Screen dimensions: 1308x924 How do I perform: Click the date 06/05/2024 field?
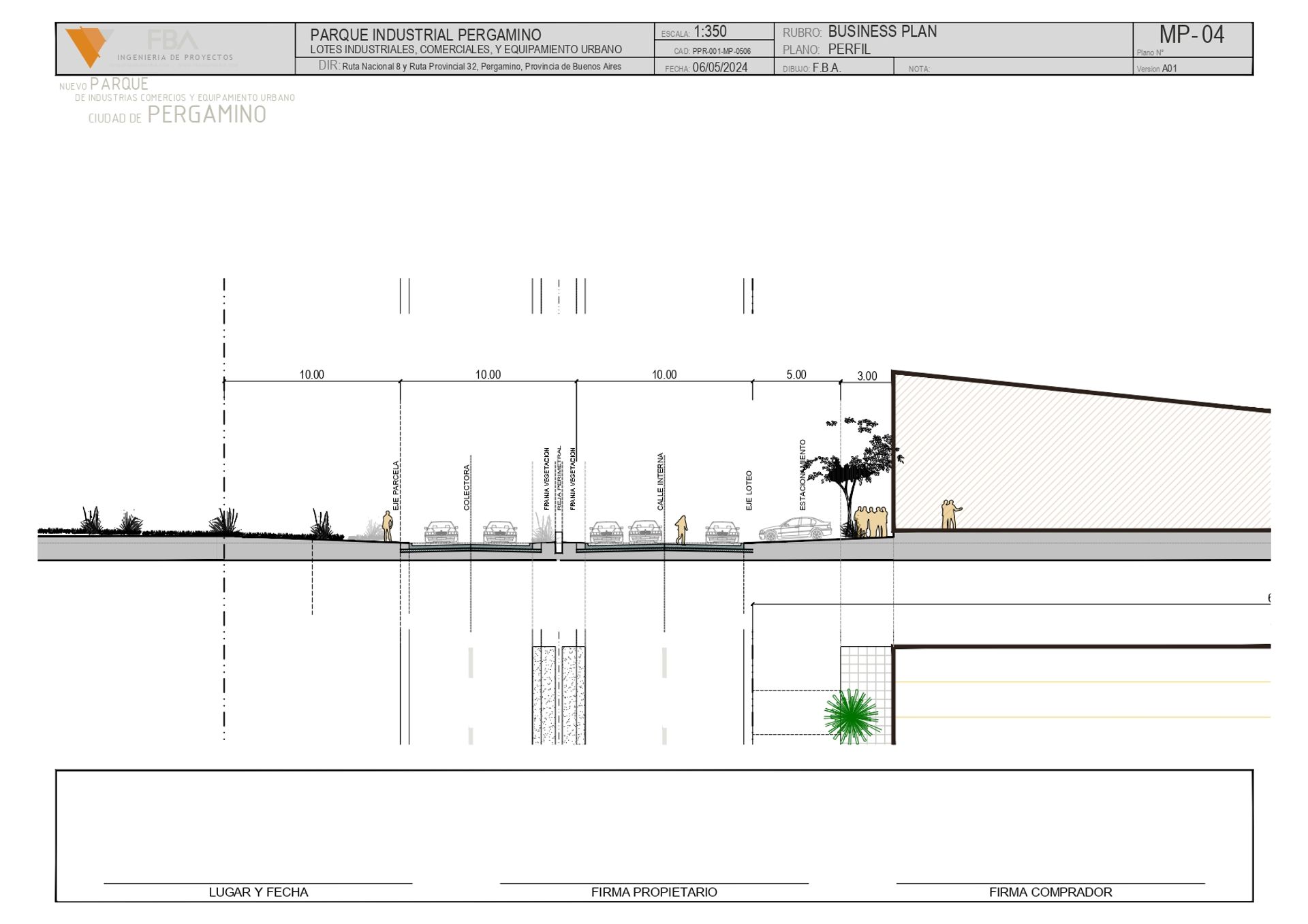[x=719, y=67]
